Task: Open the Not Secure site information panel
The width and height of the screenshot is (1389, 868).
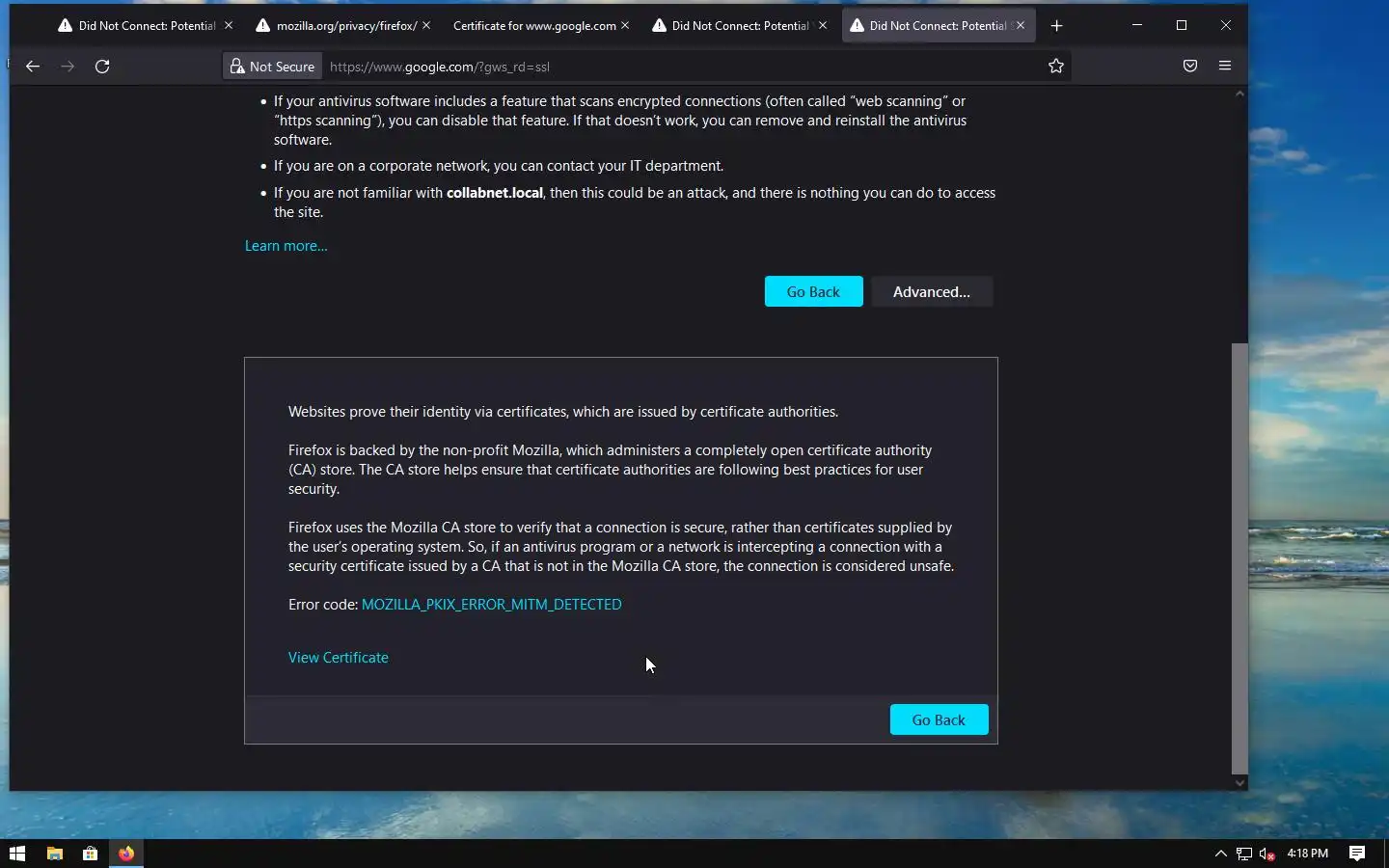Action: pyautogui.click(x=273, y=67)
